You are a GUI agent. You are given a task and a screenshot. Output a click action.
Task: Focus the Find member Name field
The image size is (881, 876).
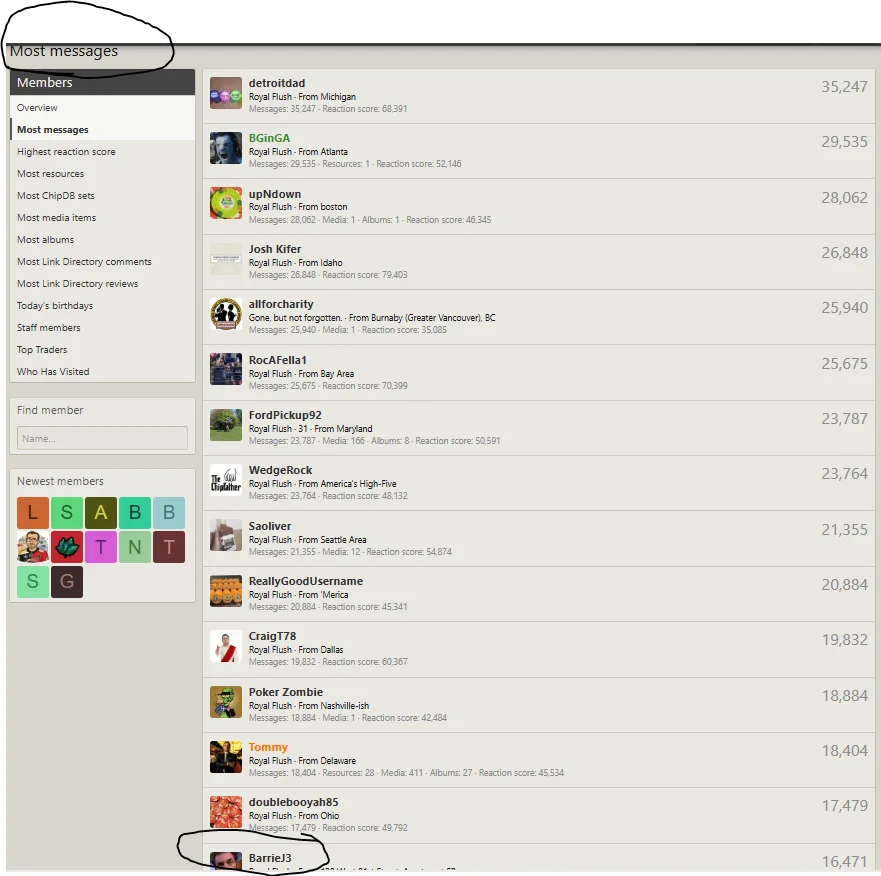(102, 438)
